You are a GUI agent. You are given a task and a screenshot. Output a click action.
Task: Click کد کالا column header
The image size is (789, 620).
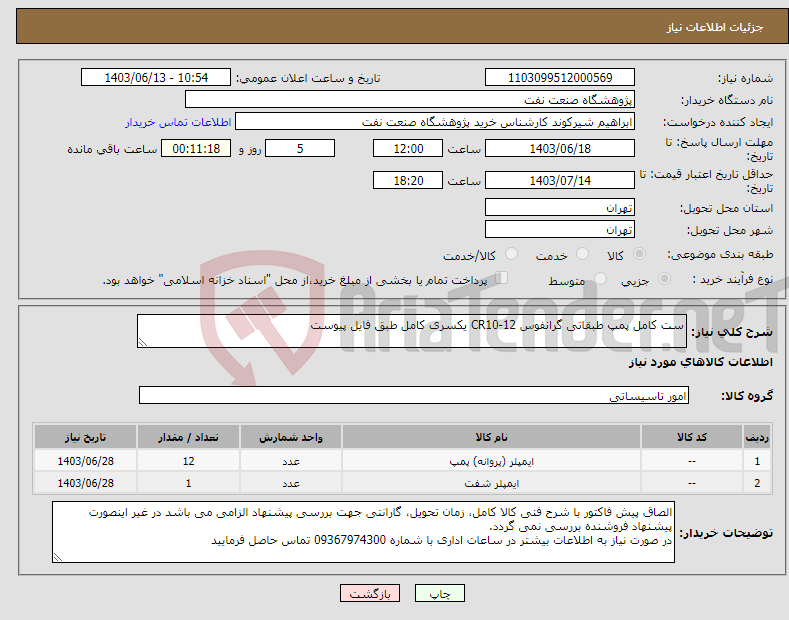pos(692,437)
